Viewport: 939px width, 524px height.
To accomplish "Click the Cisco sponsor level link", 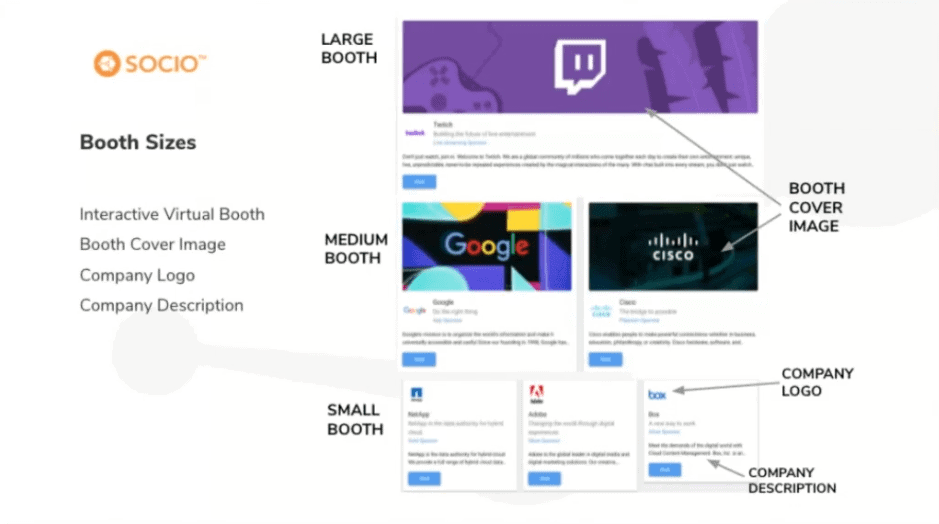I will [x=639, y=320].
